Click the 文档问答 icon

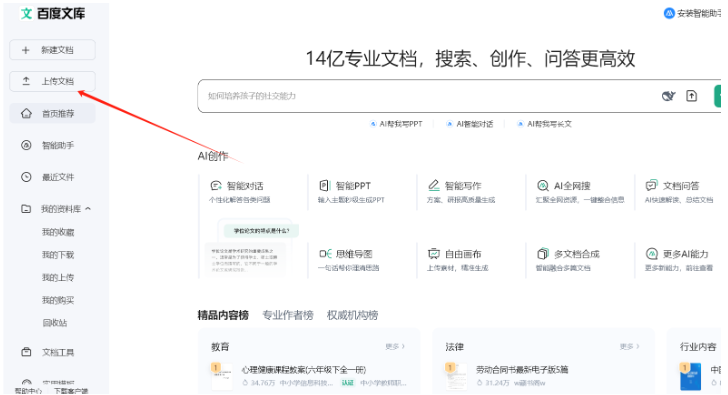(x=651, y=186)
